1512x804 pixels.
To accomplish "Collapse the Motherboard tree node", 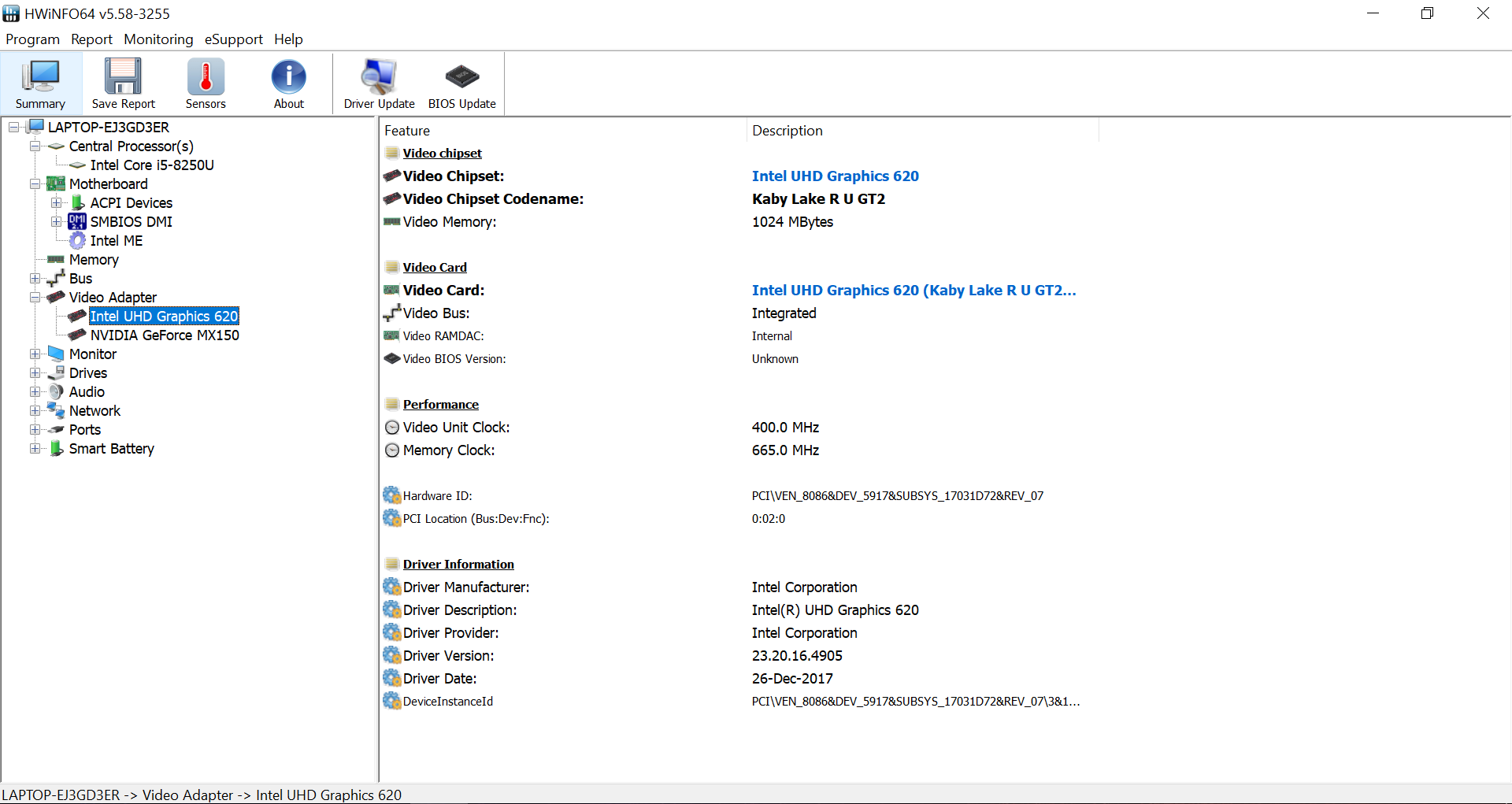I will pyautogui.click(x=35, y=184).
